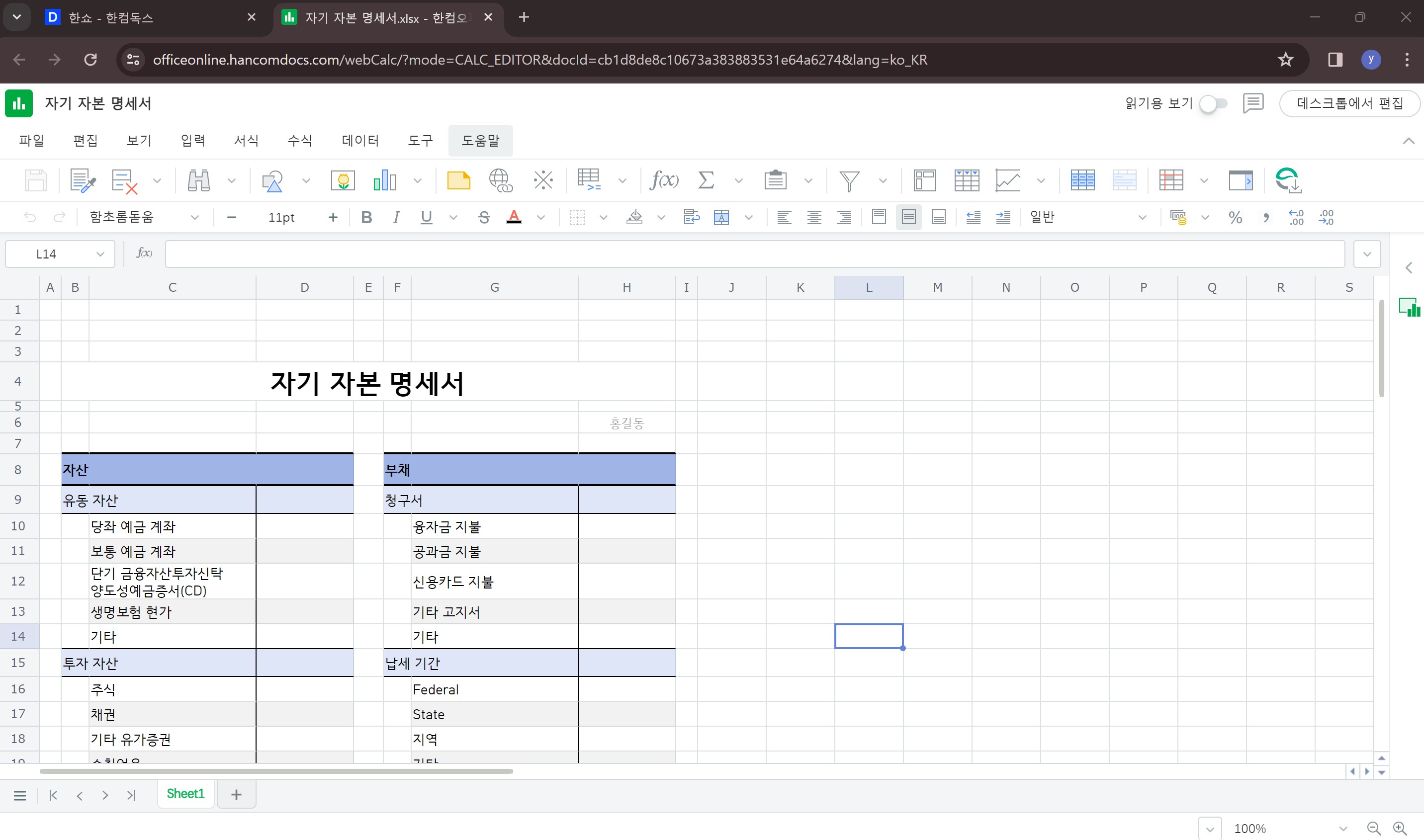Open the comments panel icon
Screen dimensions: 1424x840
tap(1253, 103)
